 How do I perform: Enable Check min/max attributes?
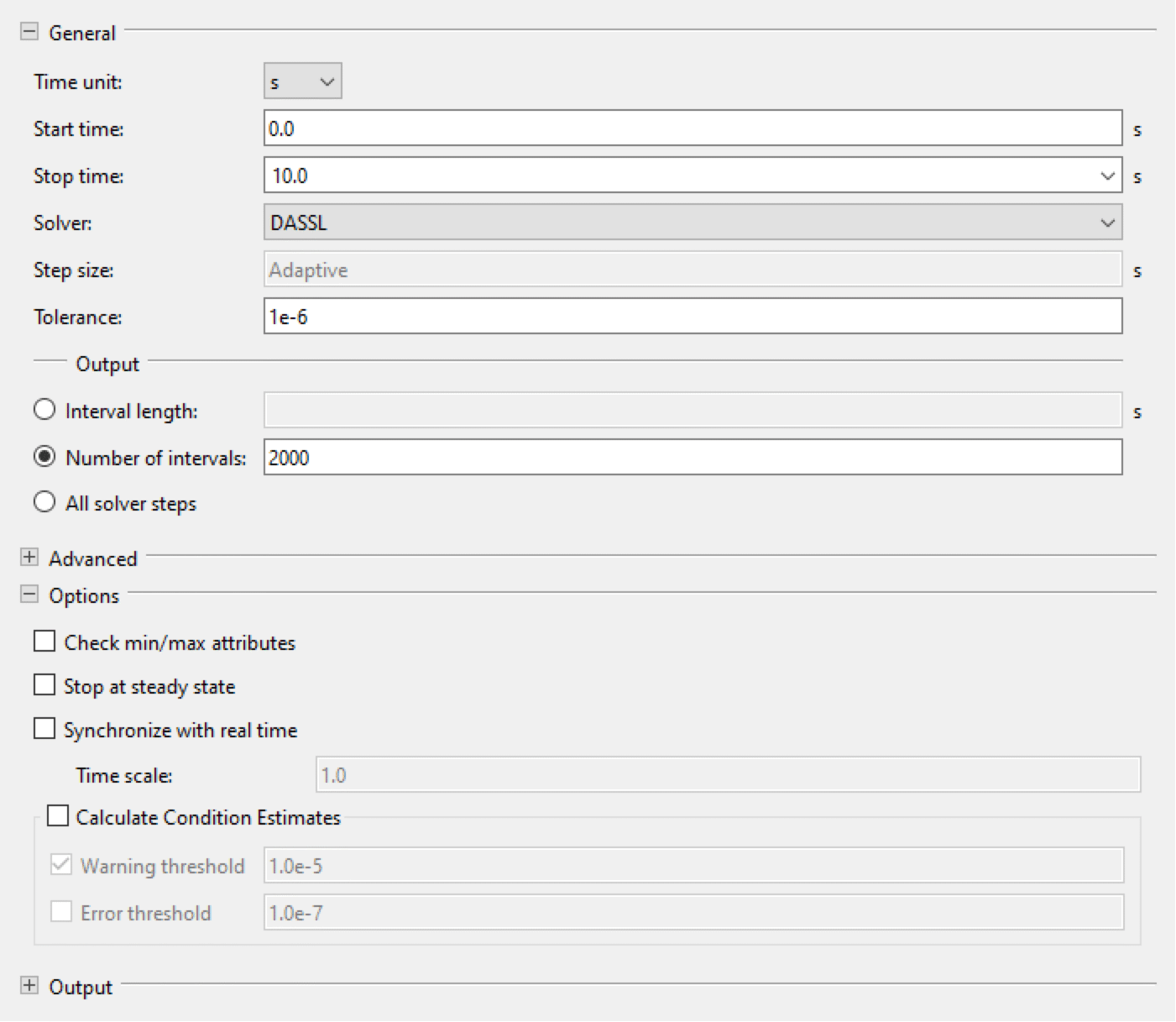[x=44, y=642]
